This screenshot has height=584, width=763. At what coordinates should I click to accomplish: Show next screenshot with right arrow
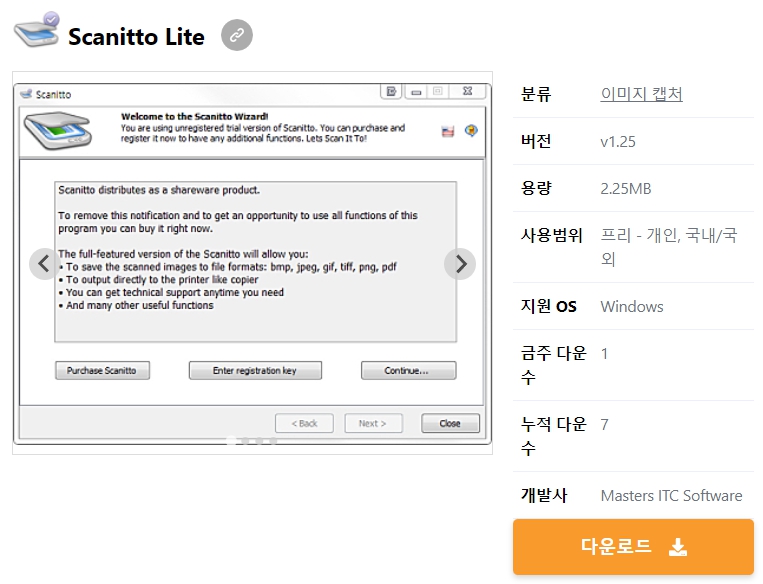coord(460,264)
